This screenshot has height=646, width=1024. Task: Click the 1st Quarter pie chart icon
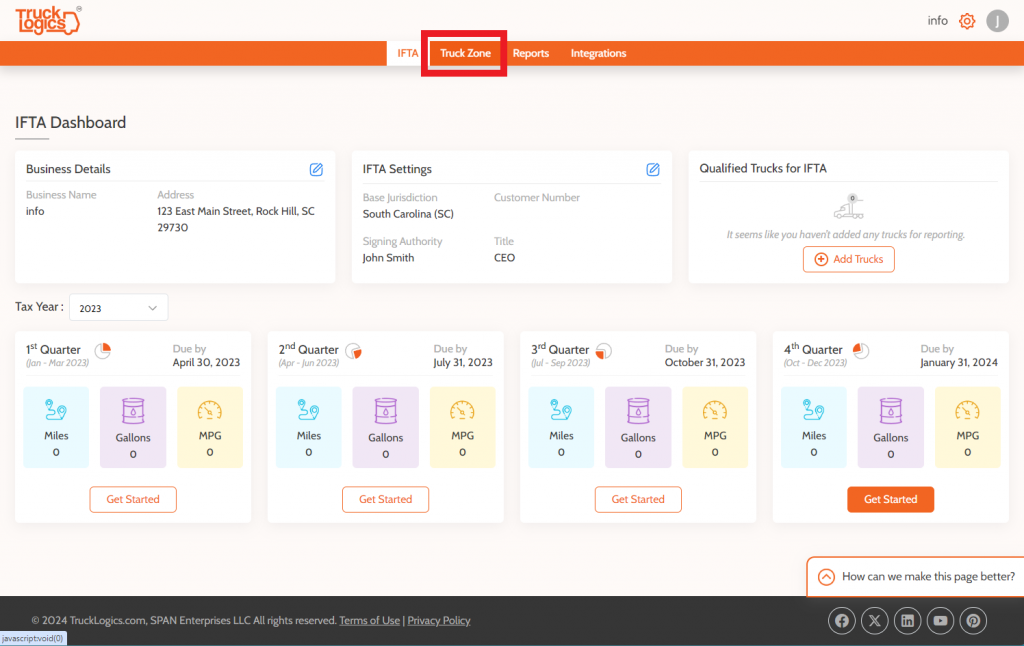pos(103,351)
